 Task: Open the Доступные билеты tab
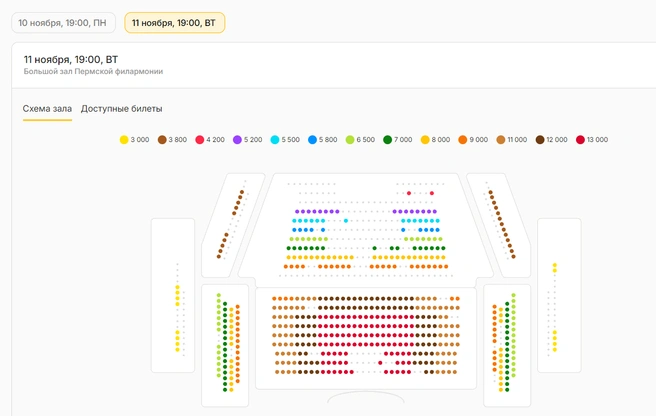coord(121,109)
